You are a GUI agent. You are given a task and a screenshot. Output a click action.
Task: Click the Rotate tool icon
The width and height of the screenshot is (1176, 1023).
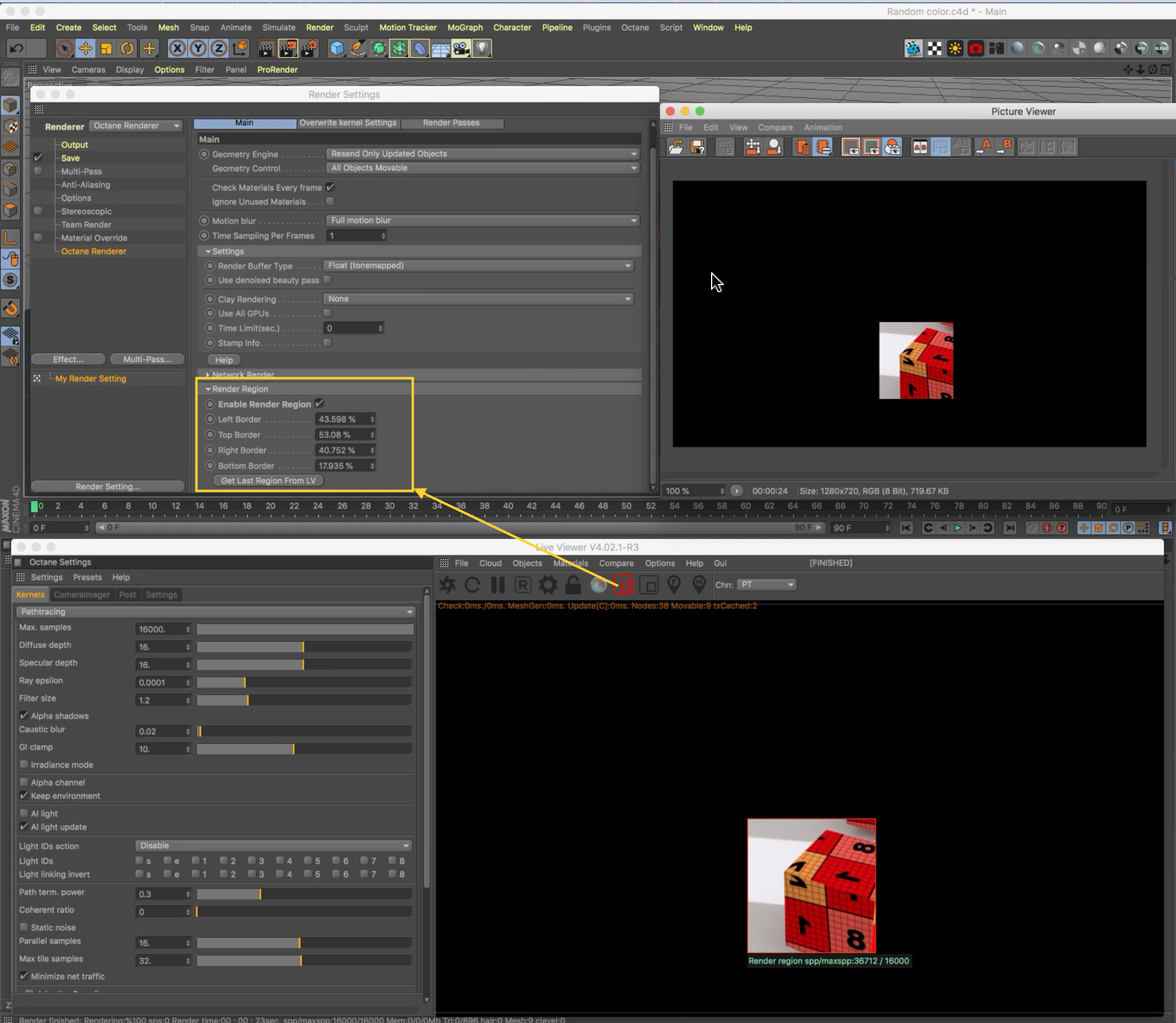coord(127,48)
